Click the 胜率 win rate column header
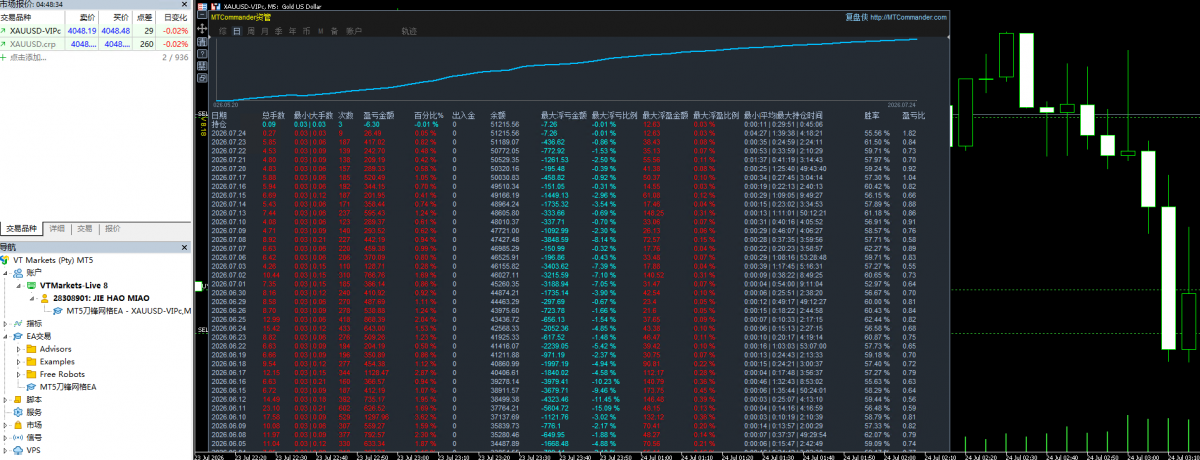The height and width of the screenshot is (460, 1200). 871,115
